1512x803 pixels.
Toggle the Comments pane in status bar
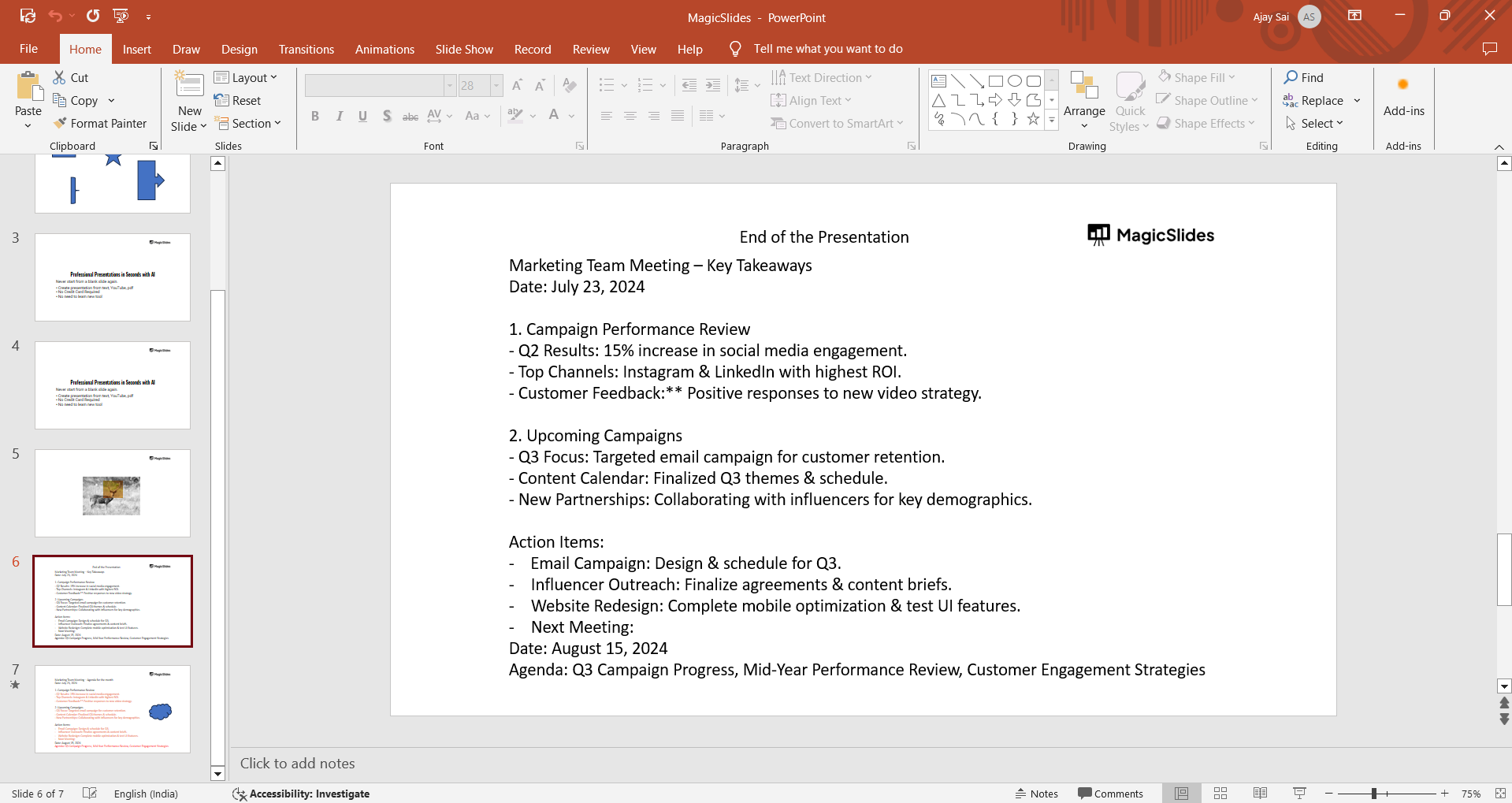(x=1111, y=794)
